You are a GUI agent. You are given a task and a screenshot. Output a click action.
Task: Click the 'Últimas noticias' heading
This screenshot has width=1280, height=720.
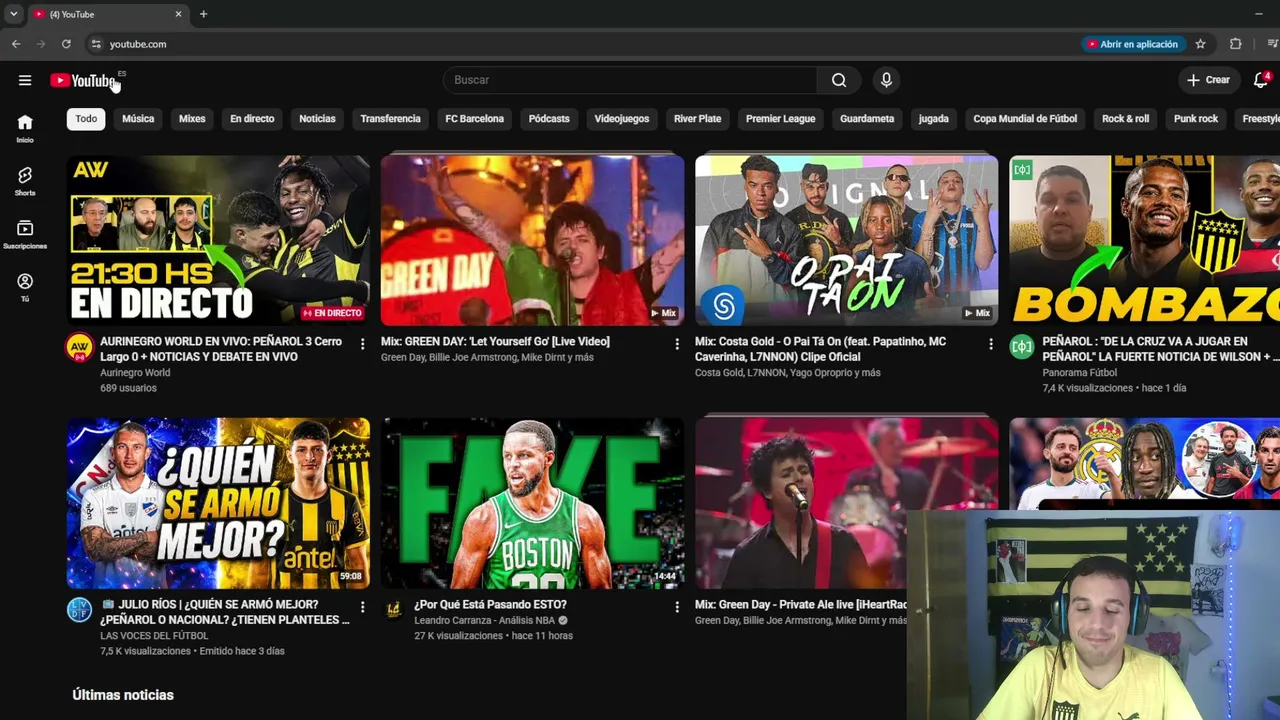click(x=123, y=695)
